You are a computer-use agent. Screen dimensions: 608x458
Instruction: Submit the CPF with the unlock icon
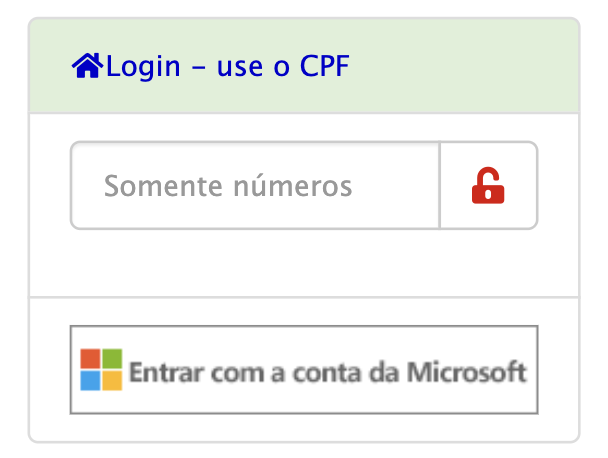[488, 186]
